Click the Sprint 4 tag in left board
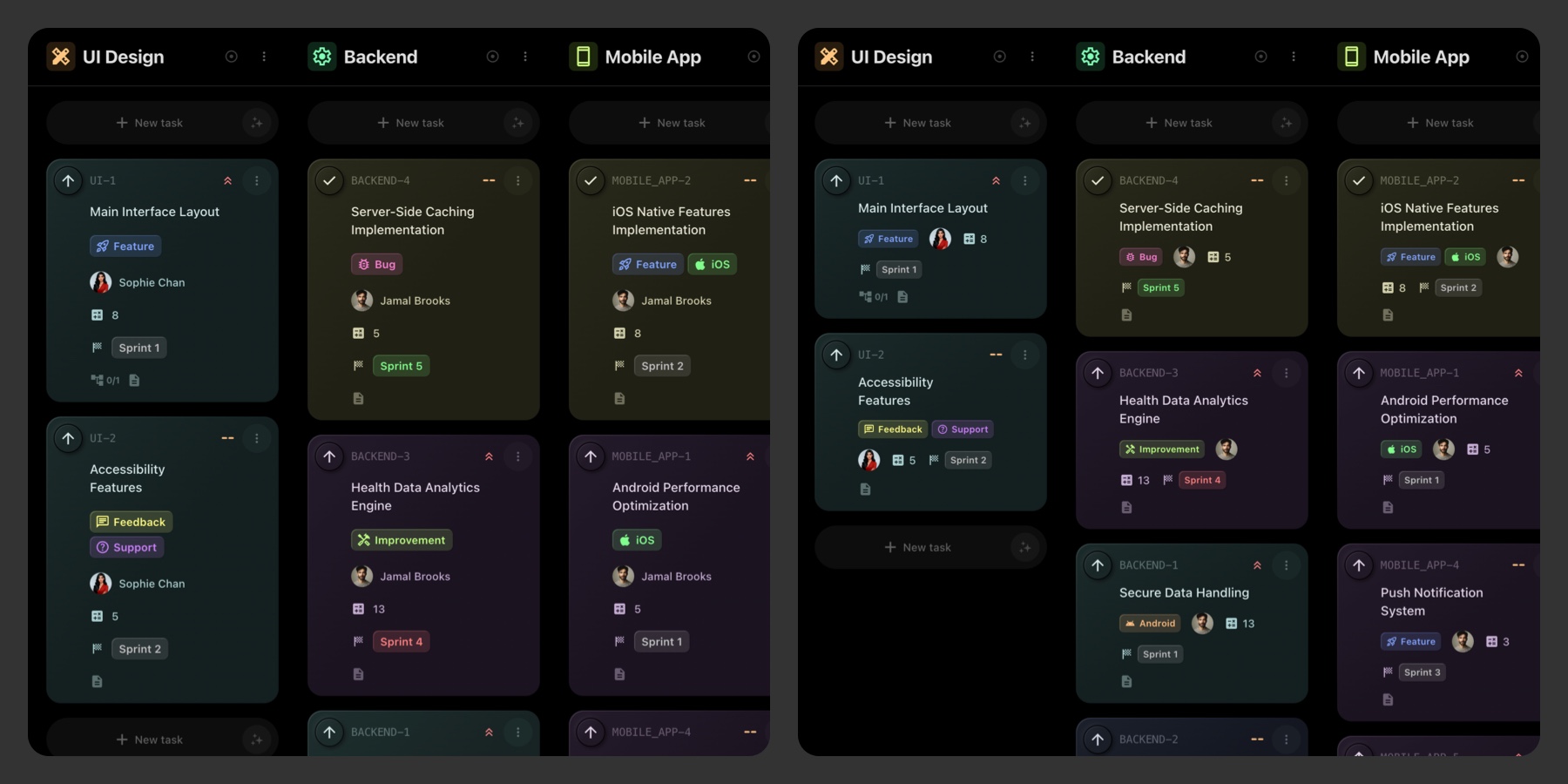The image size is (1568, 784). pyautogui.click(x=401, y=642)
